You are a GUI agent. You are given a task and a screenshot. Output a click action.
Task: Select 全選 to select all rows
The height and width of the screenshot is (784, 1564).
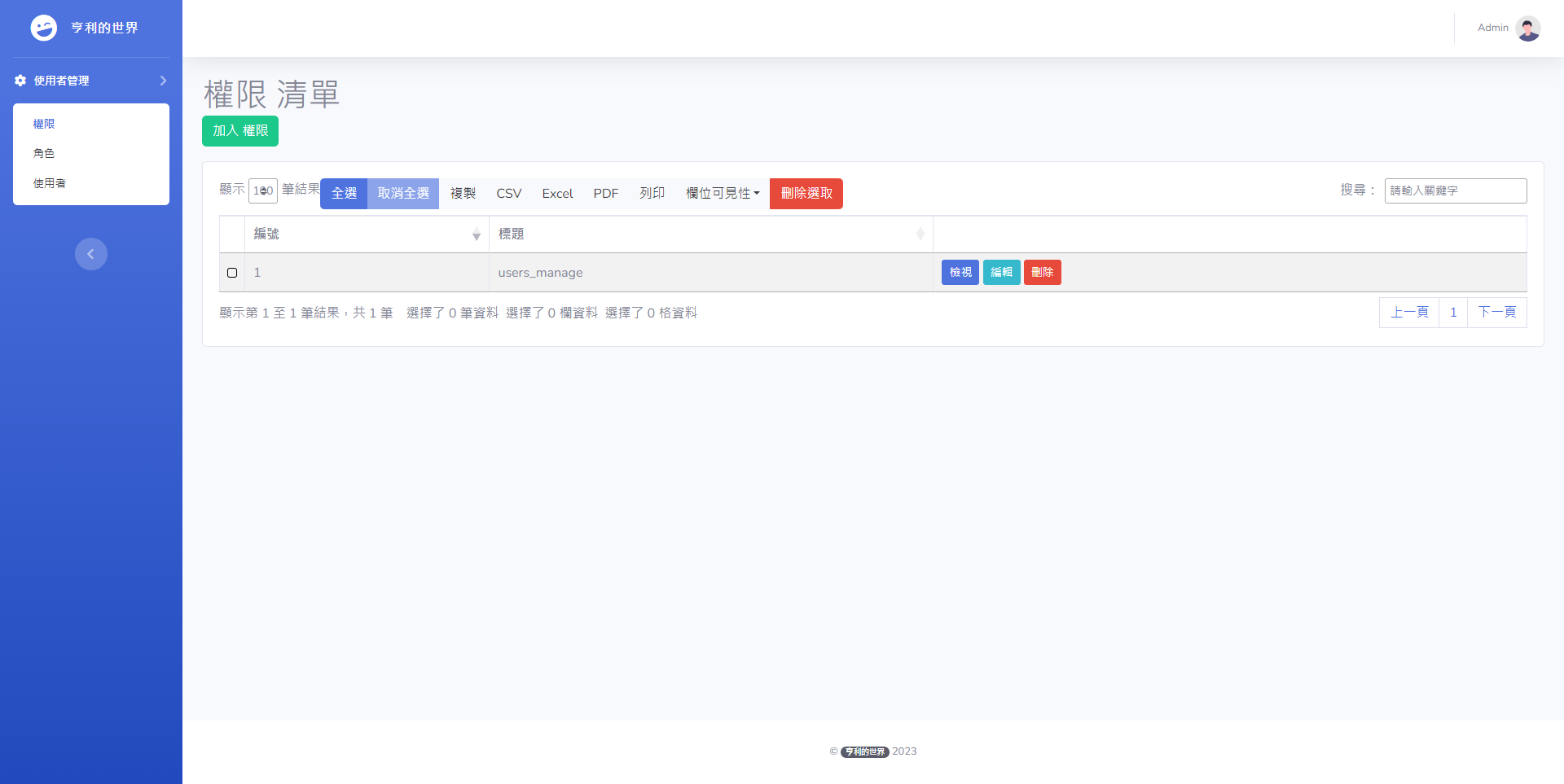pyautogui.click(x=344, y=193)
